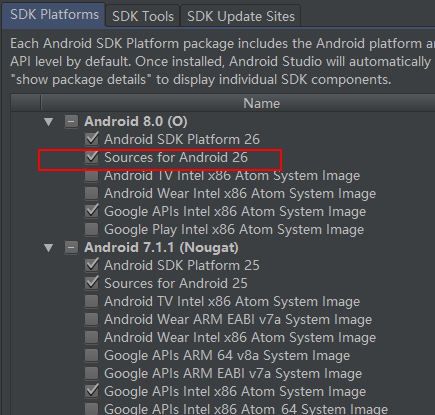
Task: Switch to the SDK Tools tab
Action: [x=143, y=16]
